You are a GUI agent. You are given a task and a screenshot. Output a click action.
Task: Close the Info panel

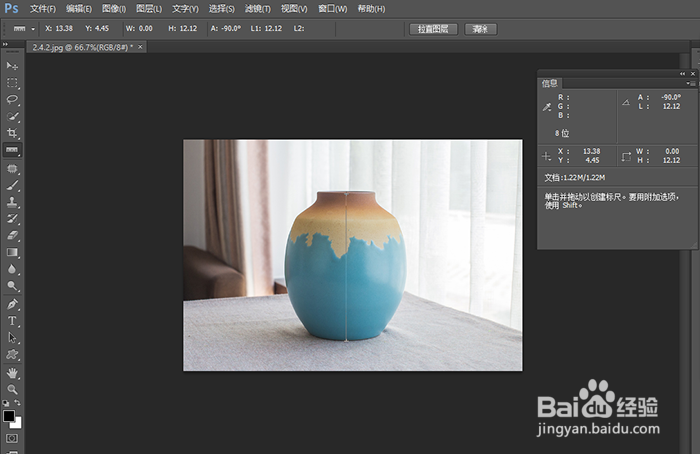click(693, 74)
